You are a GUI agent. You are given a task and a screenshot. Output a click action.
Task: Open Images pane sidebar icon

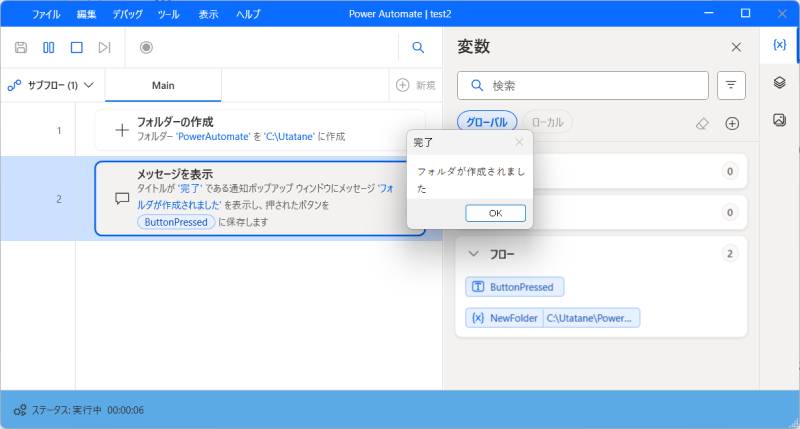point(779,120)
